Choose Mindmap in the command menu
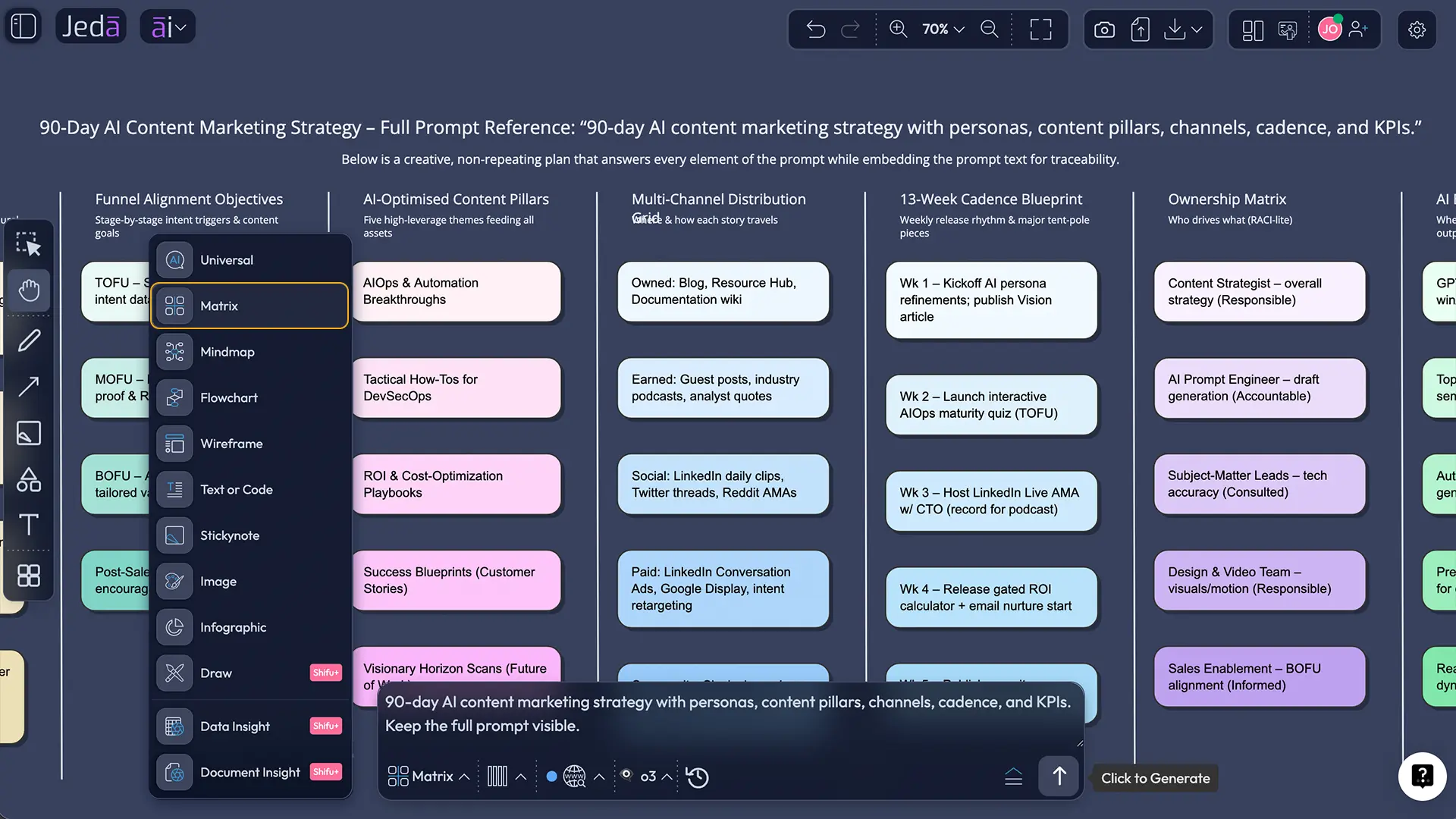Screen dimensions: 1456x819 250,352
